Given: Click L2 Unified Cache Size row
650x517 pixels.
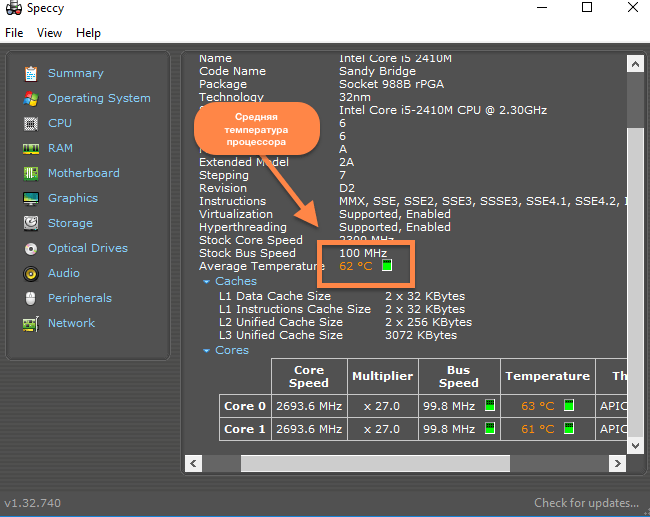Looking at the screenshot, I should [x=345, y=322].
